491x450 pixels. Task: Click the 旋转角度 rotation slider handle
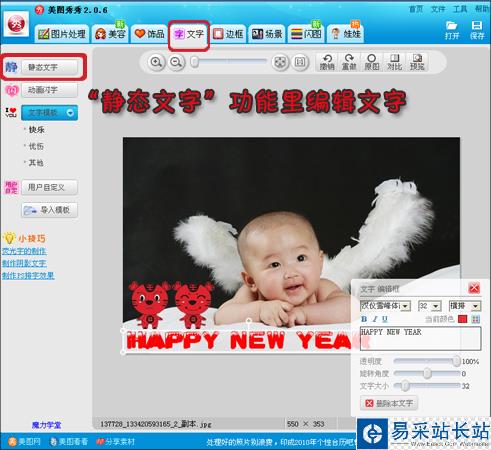(x=427, y=373)
